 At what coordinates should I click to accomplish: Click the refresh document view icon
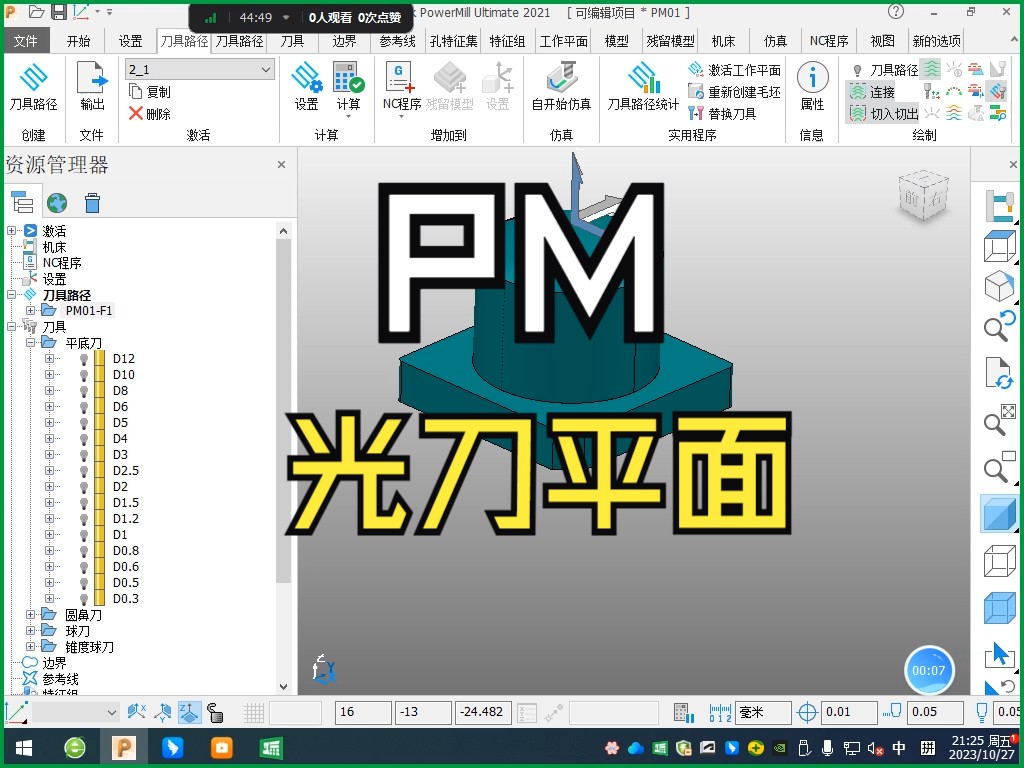pyautogui.click(x=999, y=373)
